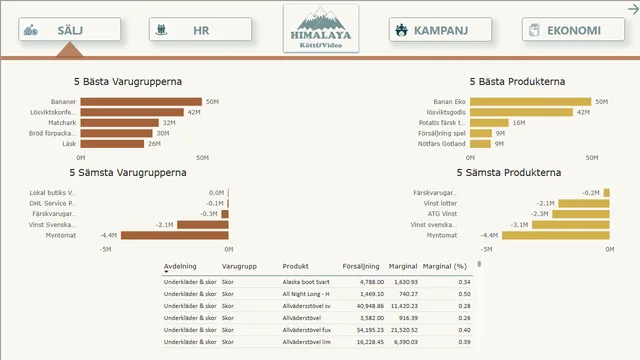The image size is (640, 360).
Task: Click the '5 Sämsta Produkterna' title
Action: point(509,173)
